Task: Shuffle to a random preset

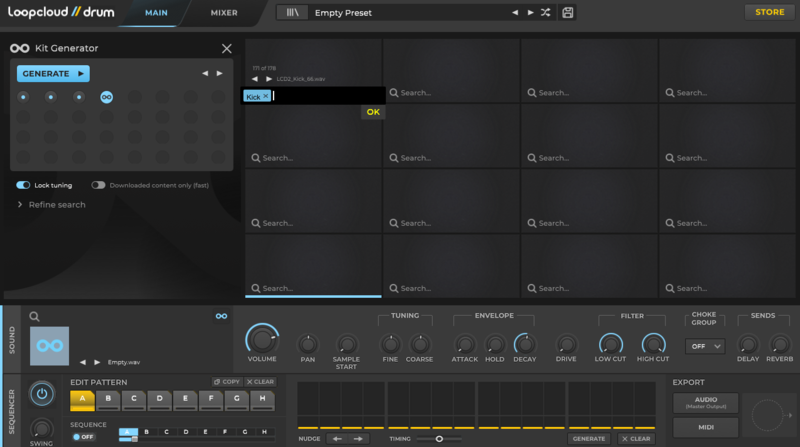Action: 545,12
